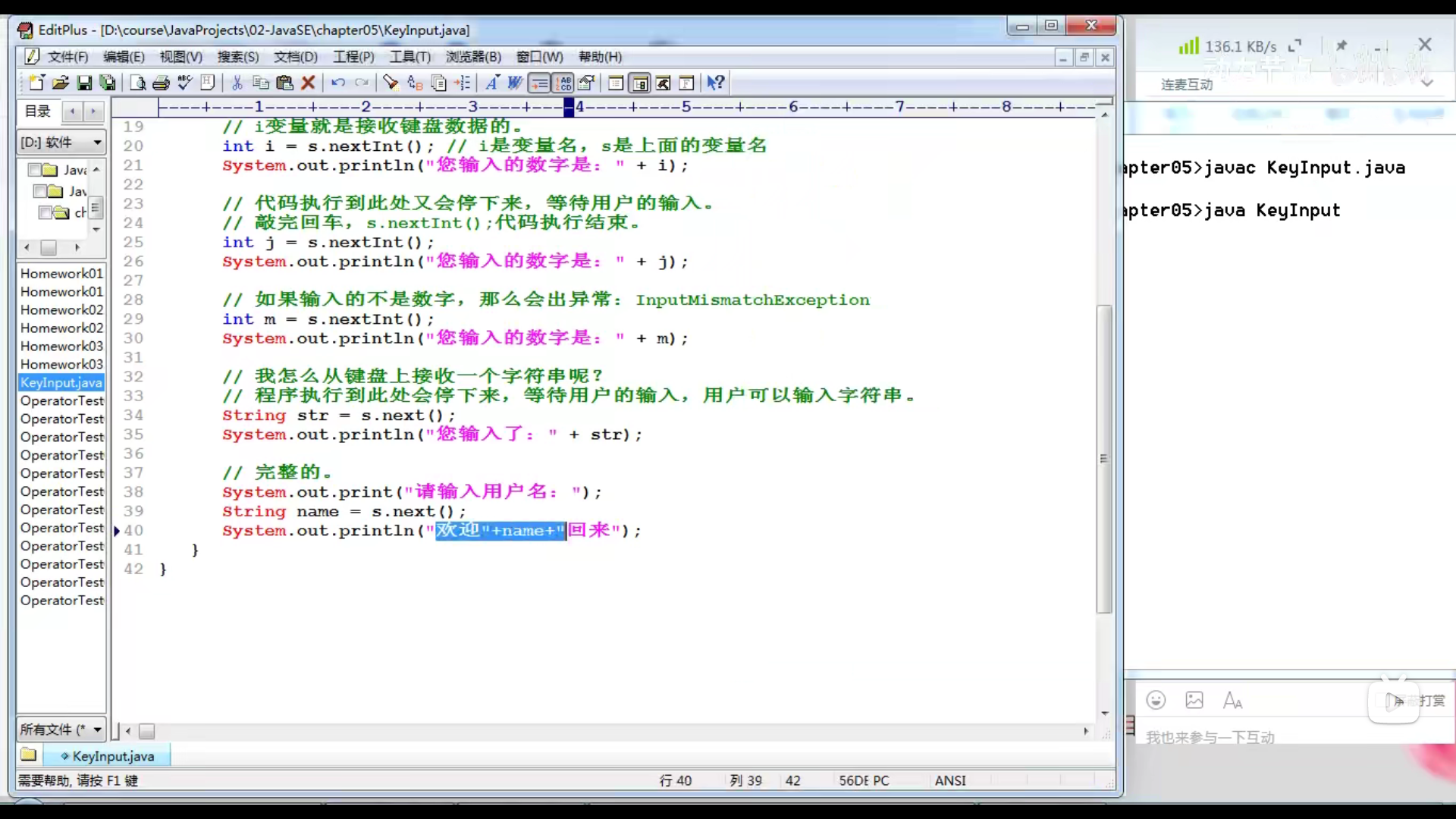Click the red Delete X icon
Screen dimensions: 1456x819
(308, 83)
